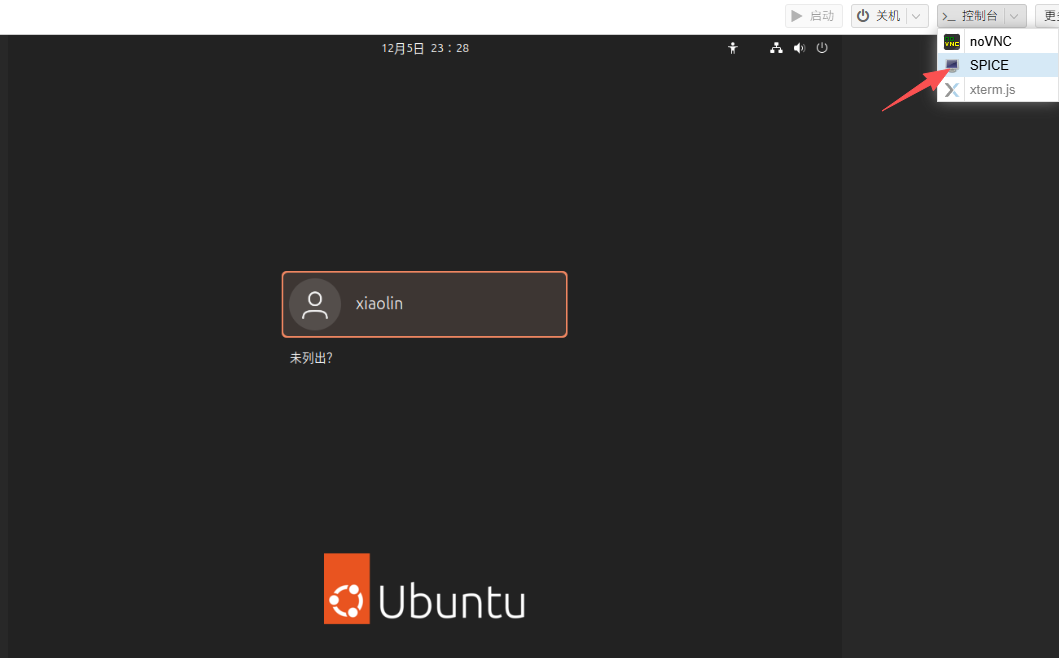Screen dimensions: 1059x658
Task: Collapse the 控制台 dropdown arrow
Action: 1014,16
